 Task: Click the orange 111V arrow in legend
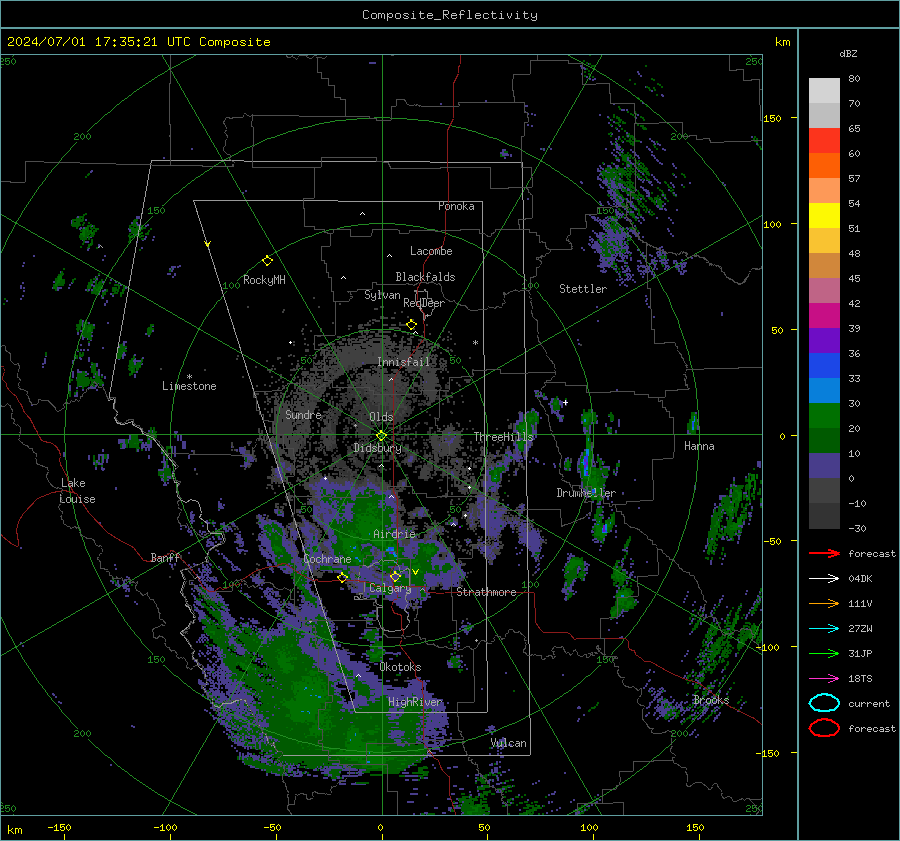(x=824, y=603)
